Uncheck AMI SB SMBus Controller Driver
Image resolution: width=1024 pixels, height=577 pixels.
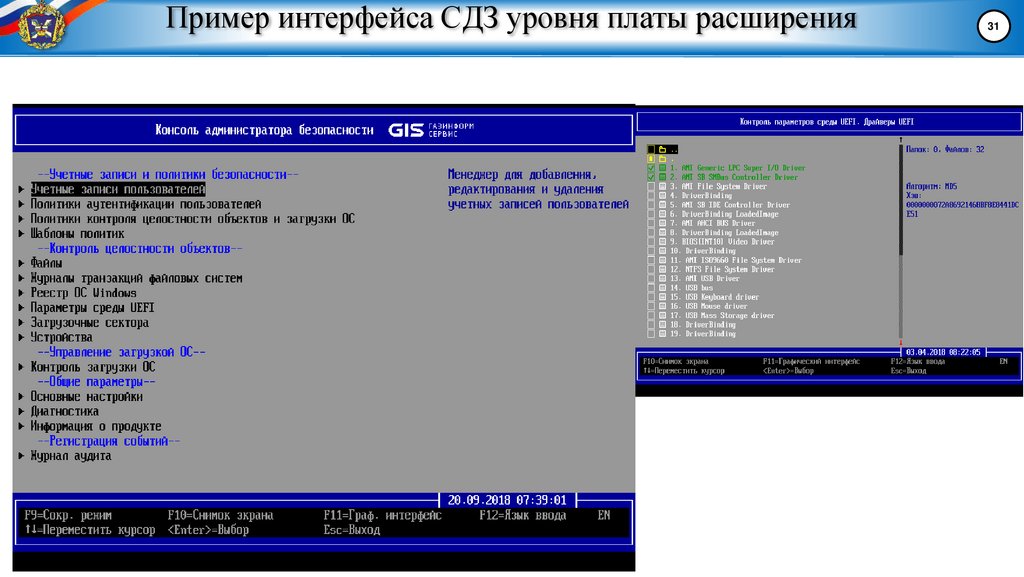click(651, 176)
